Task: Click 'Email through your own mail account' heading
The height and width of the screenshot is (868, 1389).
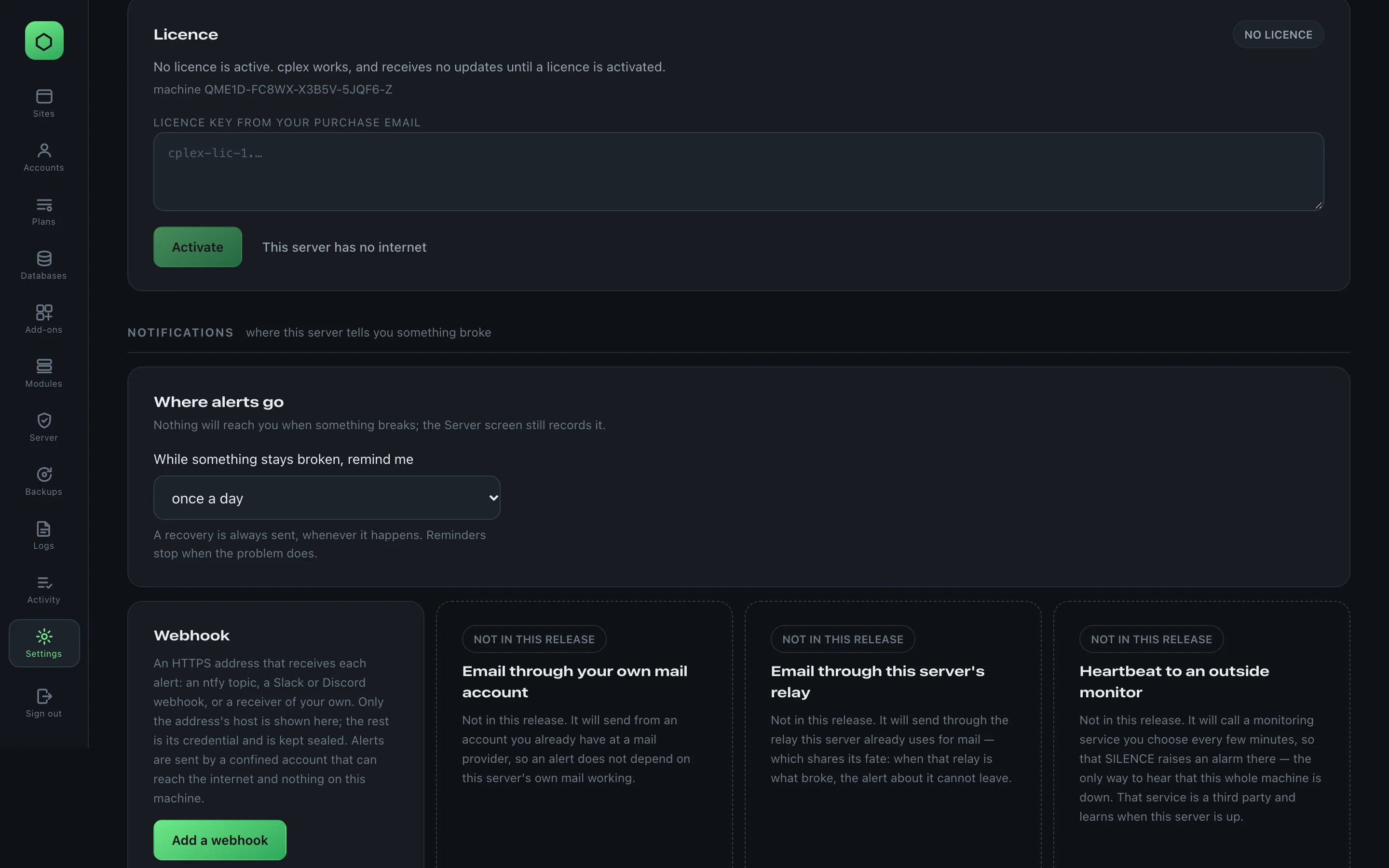Action: tap(574, 681)
